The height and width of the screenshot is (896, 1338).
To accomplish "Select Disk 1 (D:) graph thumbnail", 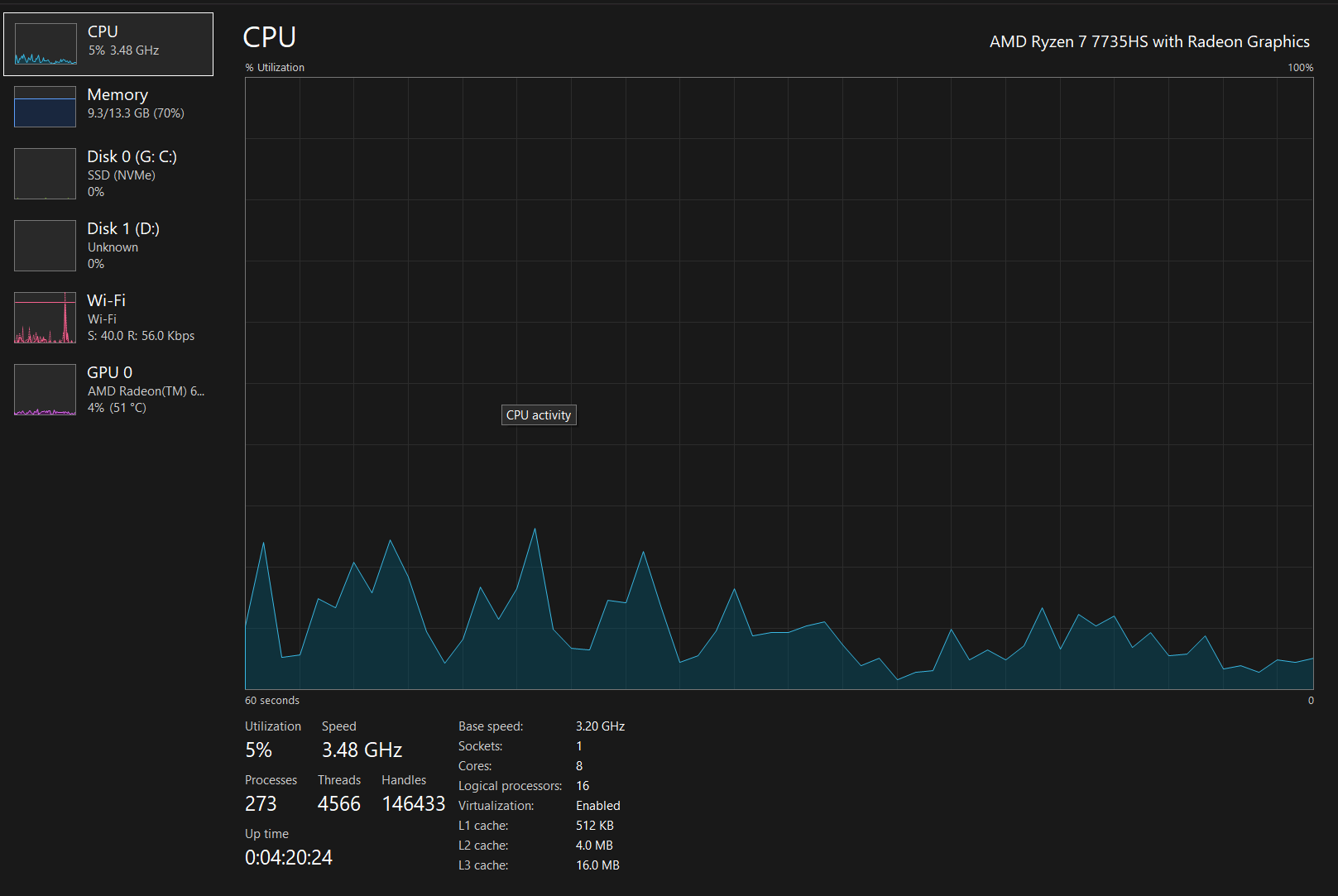I will [x=46, y=246].
